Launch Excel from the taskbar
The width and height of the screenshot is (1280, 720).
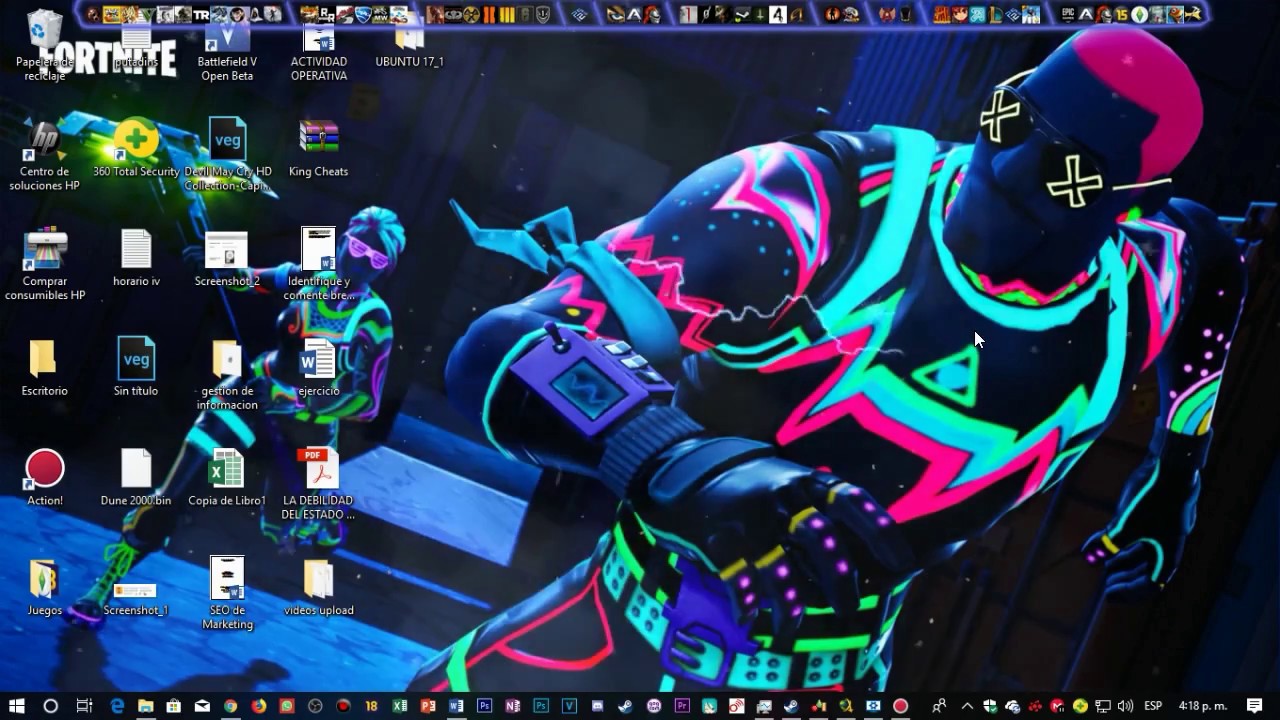tap(400, 706)
